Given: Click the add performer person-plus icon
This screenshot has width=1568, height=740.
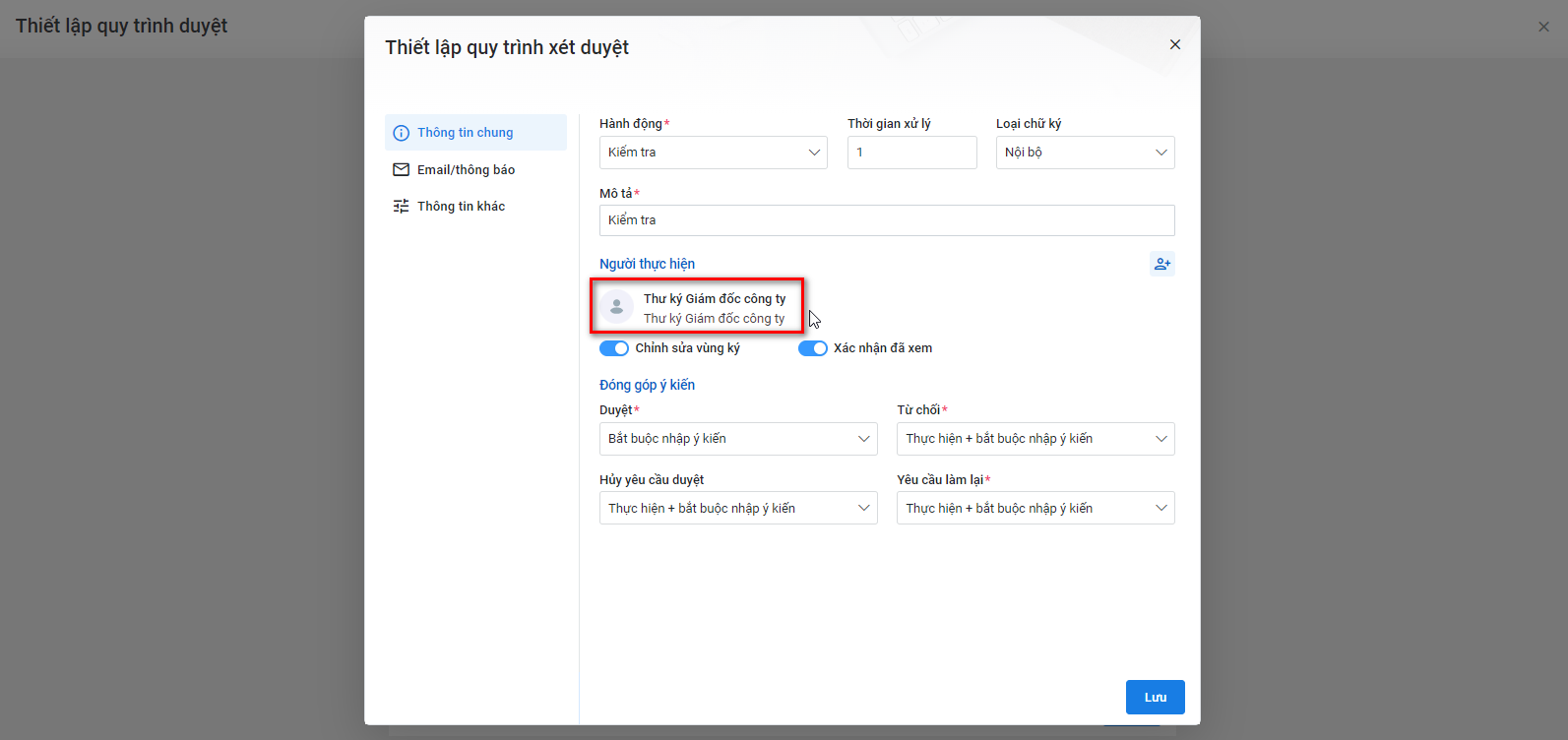Looking at the screenshot, I should click(1162, 264).
